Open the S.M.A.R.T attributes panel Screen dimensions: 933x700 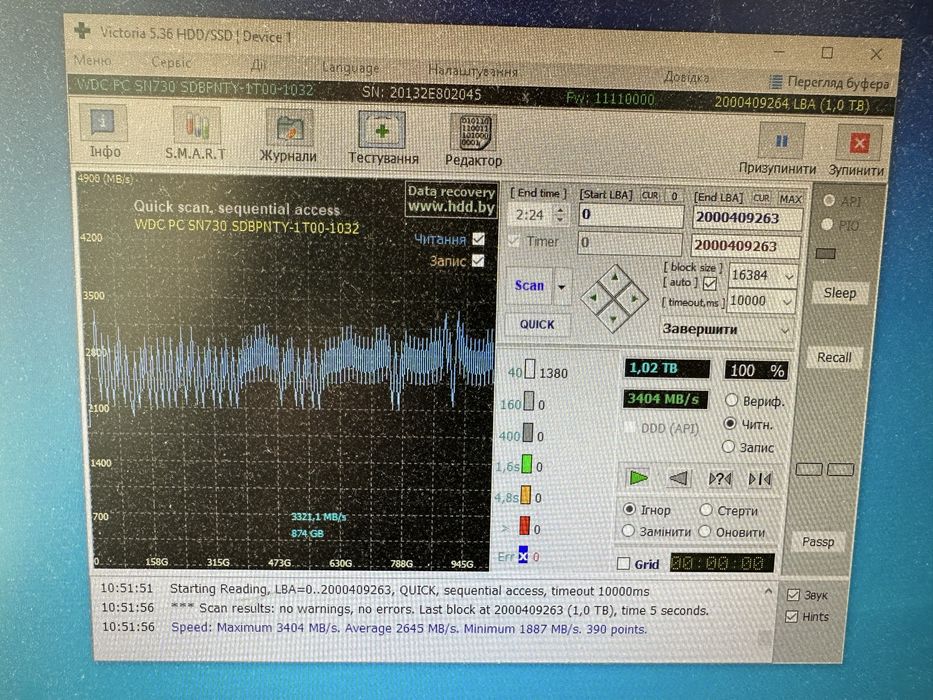point(196,133)
